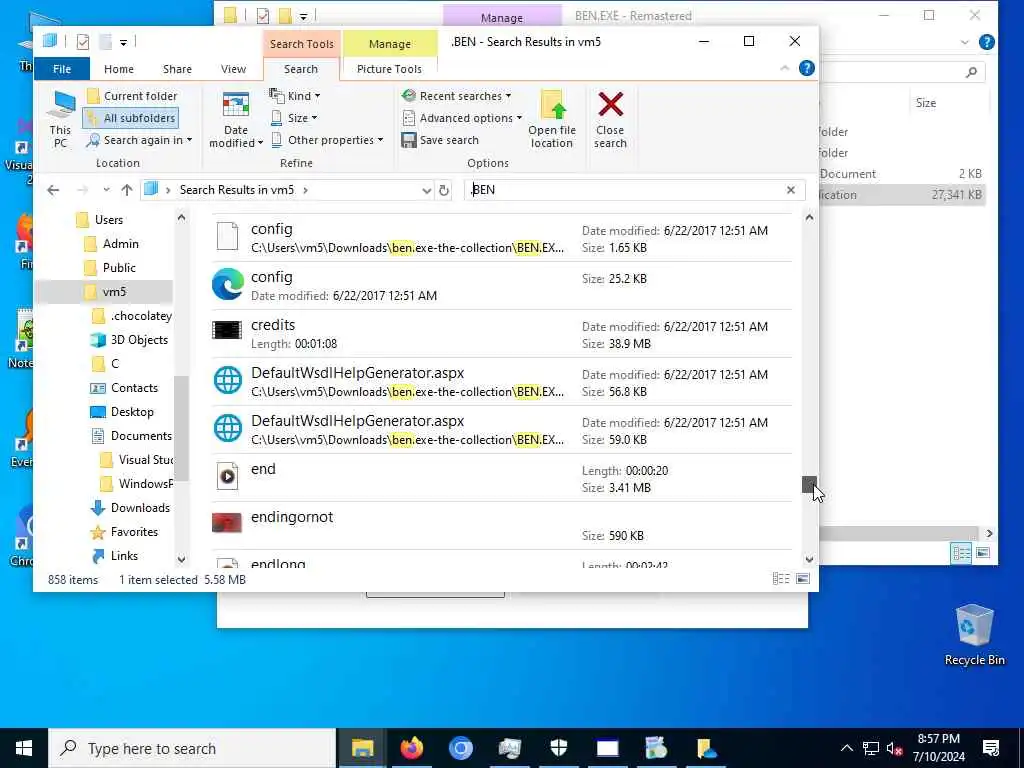Open File Explorer from the taskbar
1024x768 pixels.
coord(362,748)
